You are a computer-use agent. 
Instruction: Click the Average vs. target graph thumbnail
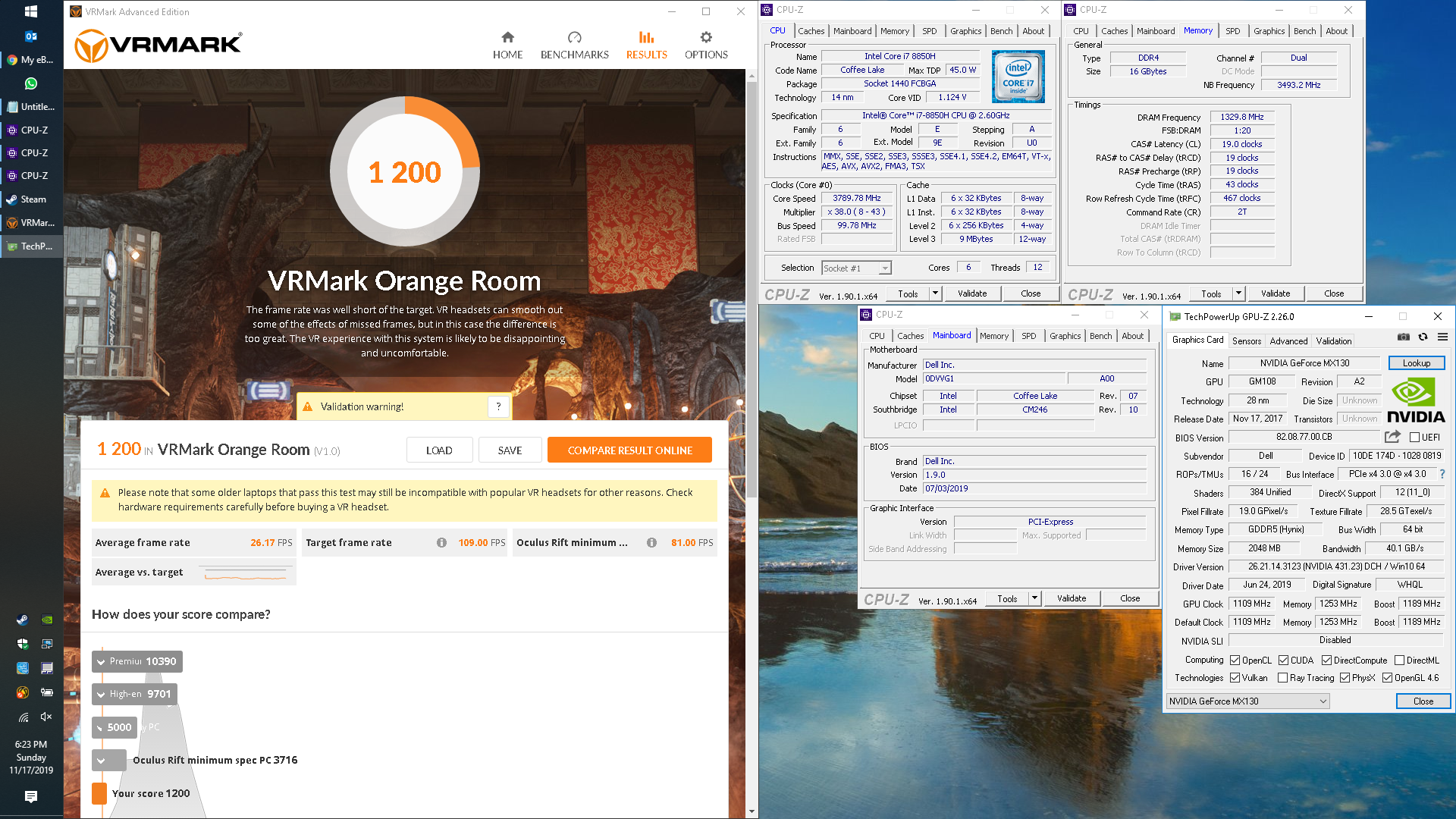[246, 573]
